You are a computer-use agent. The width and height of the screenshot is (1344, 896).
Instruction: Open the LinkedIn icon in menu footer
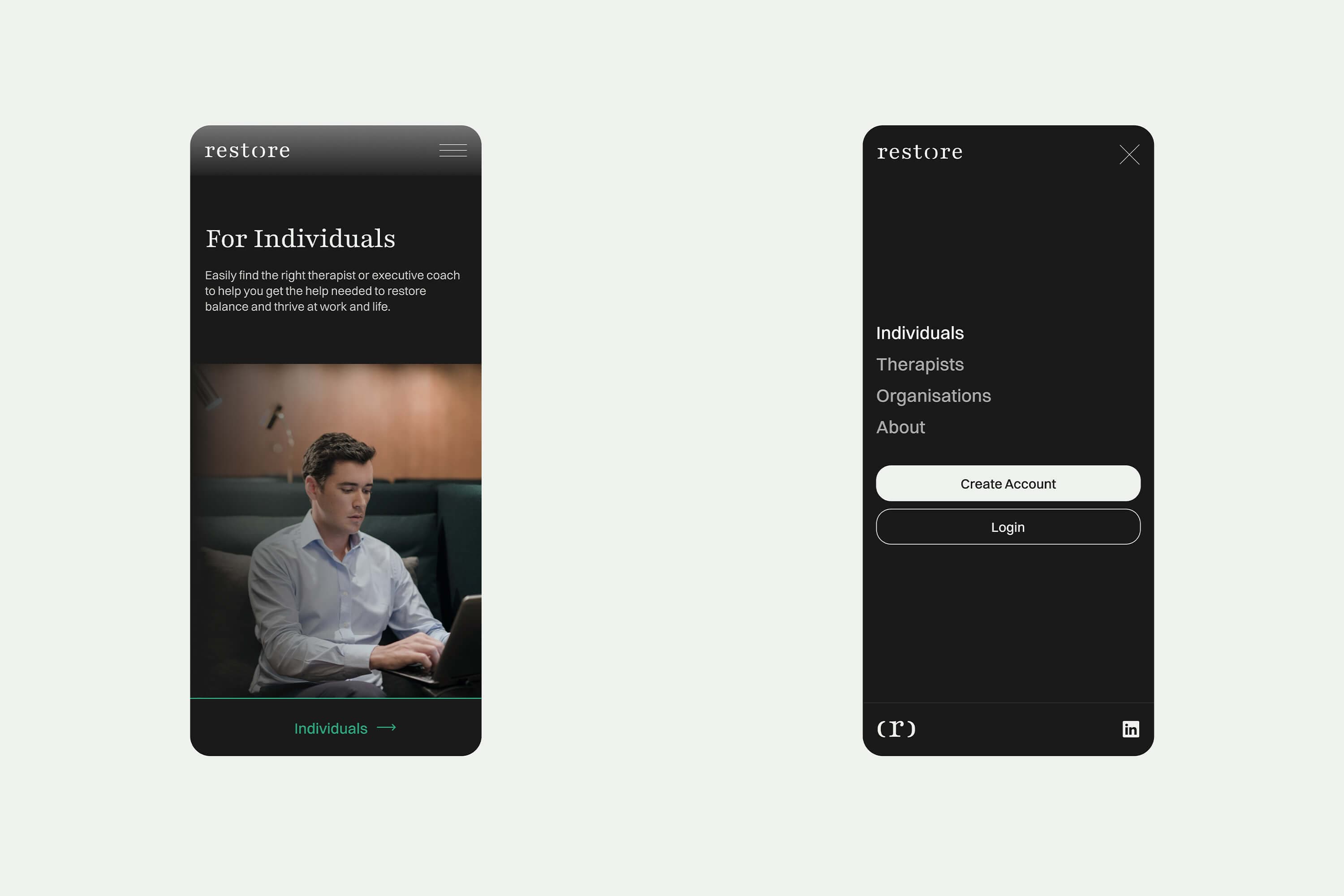tap(1130, 729)
